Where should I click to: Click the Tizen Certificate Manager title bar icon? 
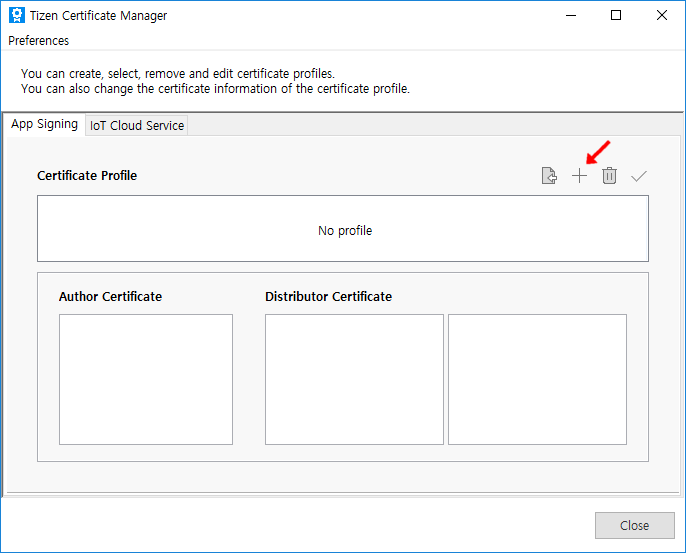16,16
